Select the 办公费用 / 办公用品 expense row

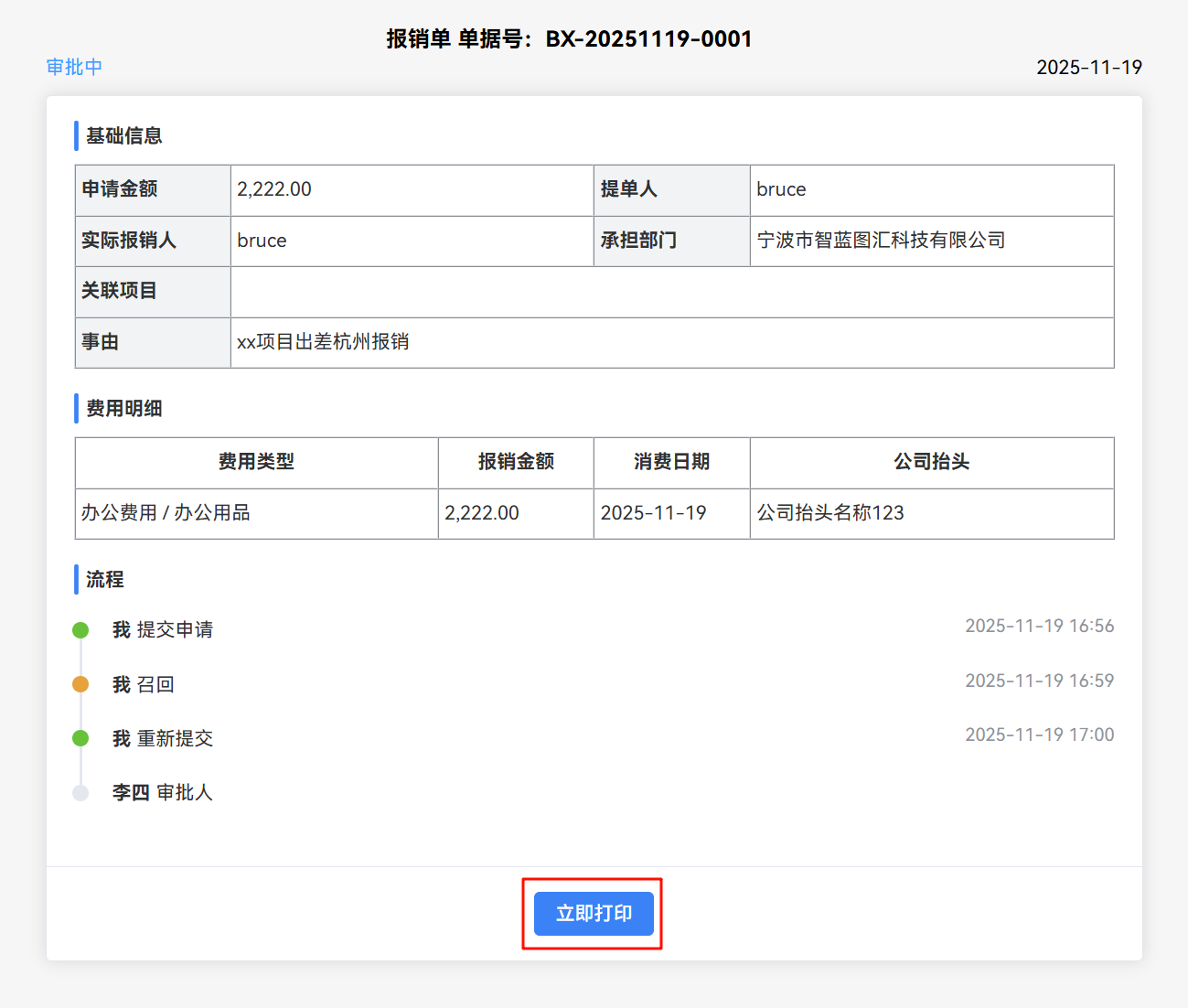tap(166, 513)
